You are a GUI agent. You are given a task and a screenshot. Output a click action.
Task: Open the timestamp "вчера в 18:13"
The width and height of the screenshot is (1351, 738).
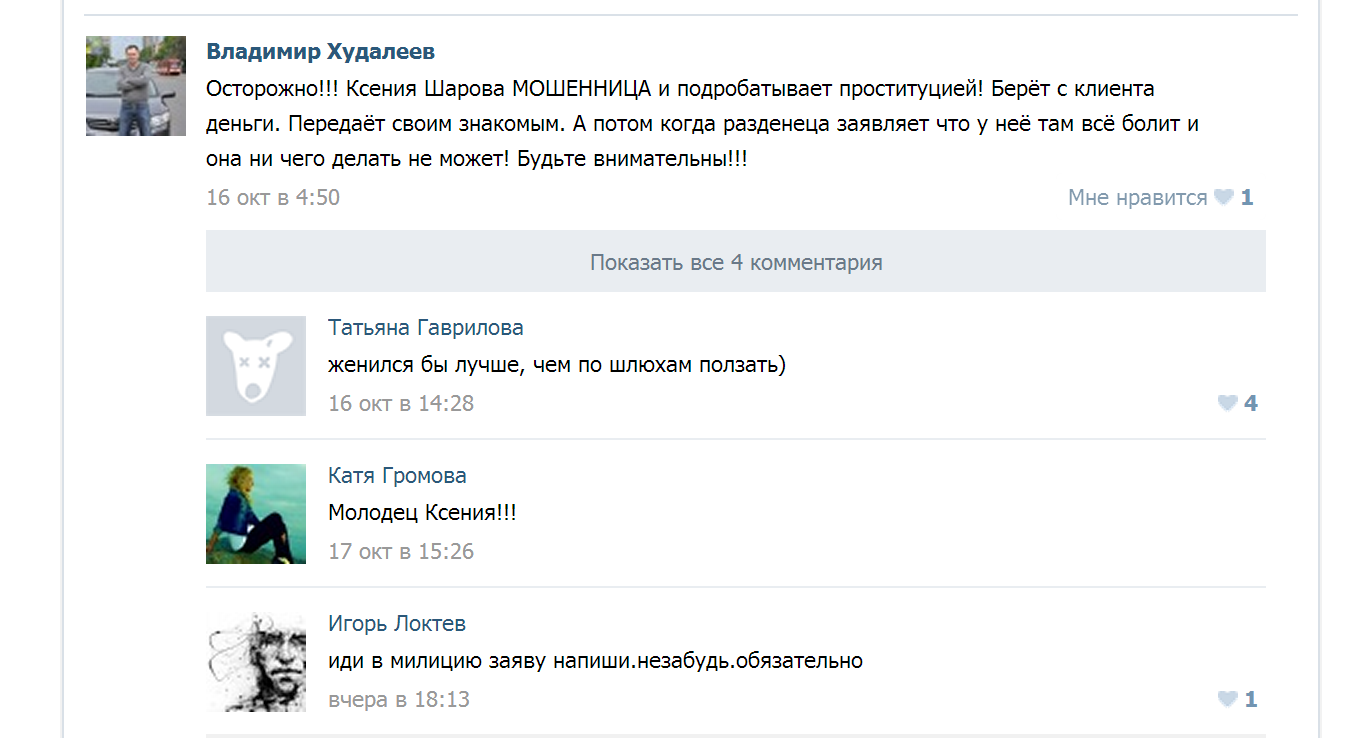pos(399,700)
